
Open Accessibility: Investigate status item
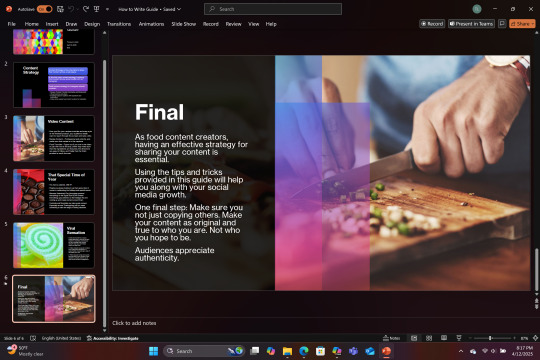click(x=112, y=338)
